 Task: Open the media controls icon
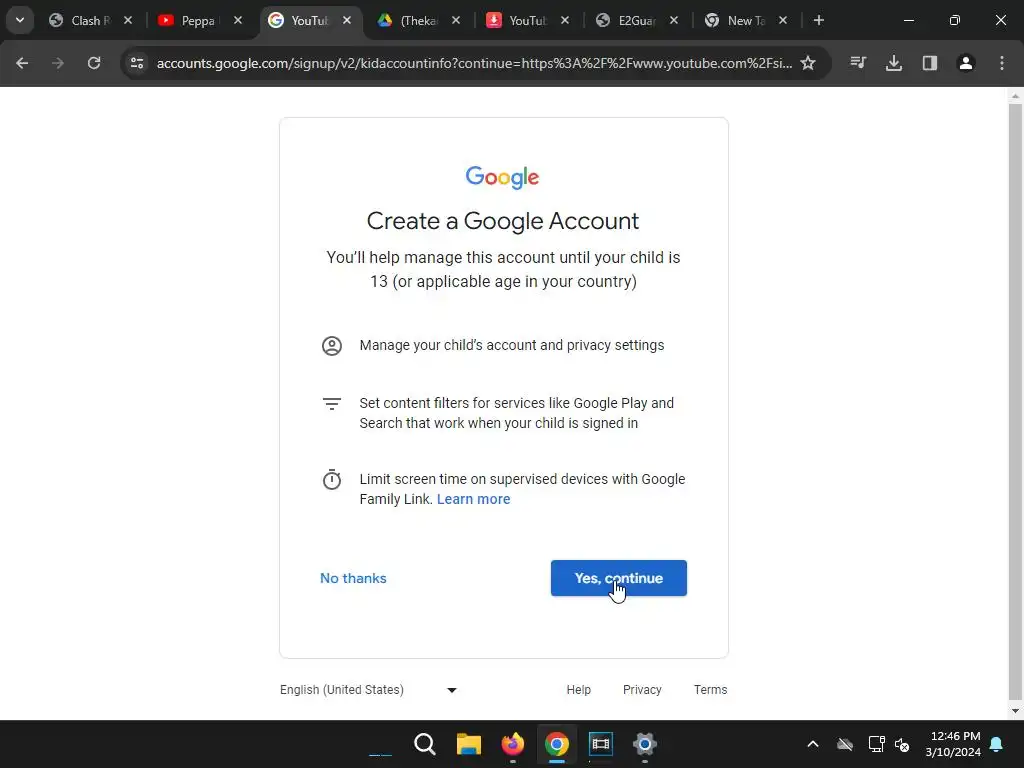858,63
